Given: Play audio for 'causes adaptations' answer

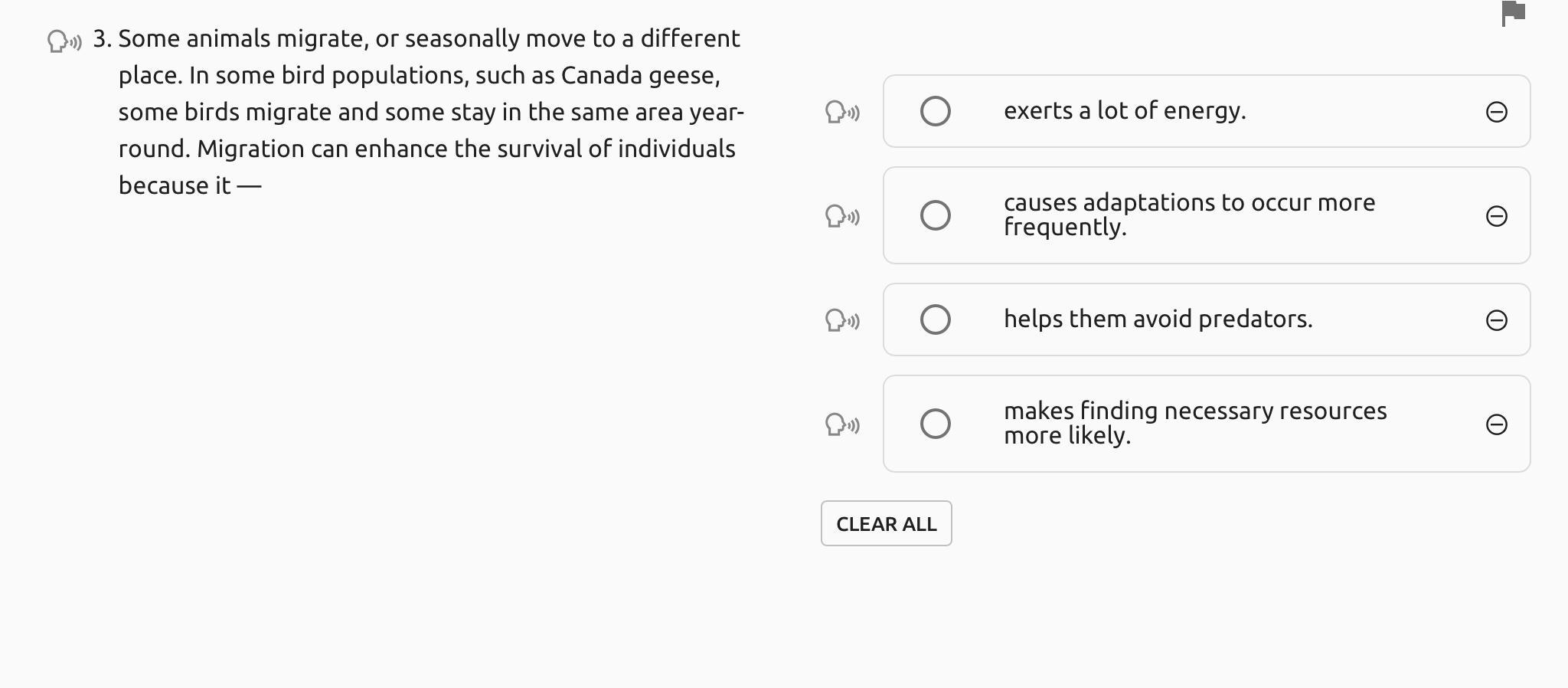Looking at the screenshot, I should tap(842, 216).
